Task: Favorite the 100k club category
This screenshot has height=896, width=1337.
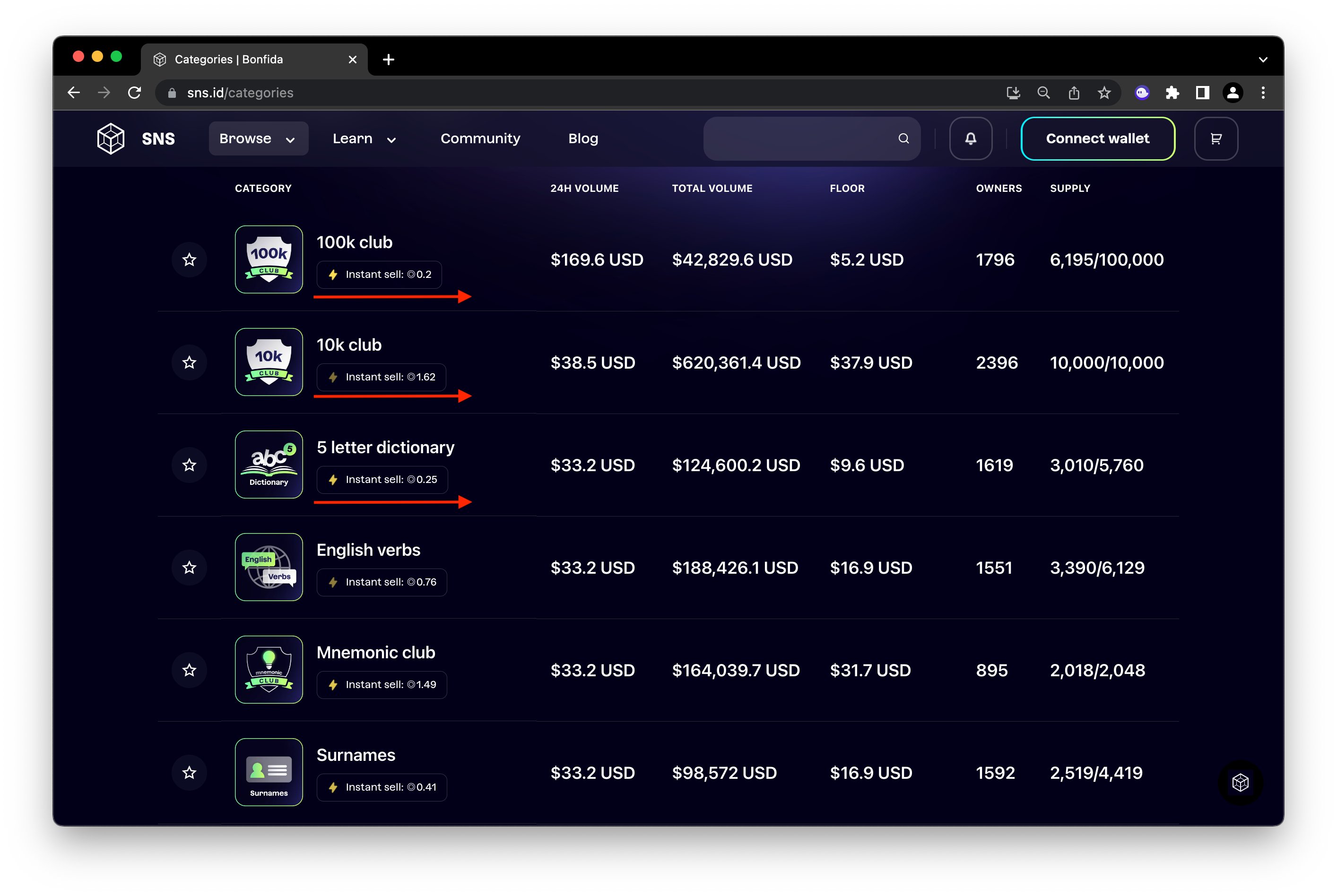Action: click(x=189, y=259)
